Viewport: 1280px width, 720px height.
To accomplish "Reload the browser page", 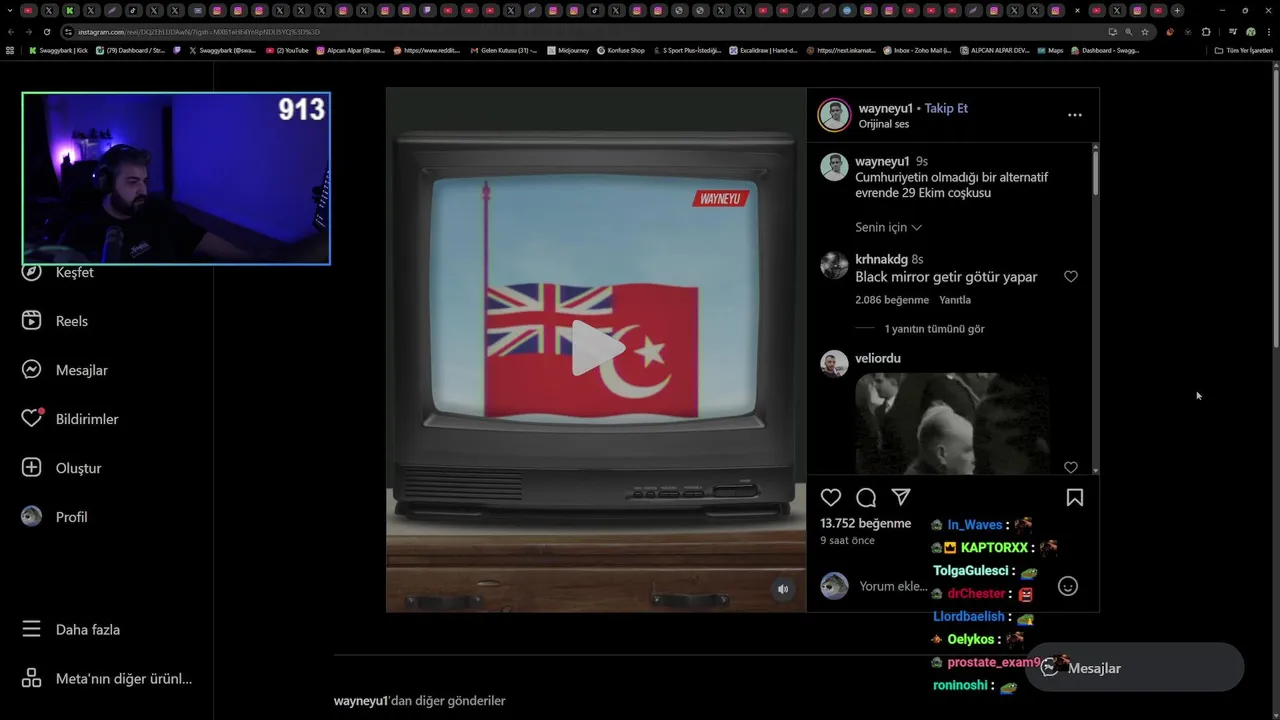I will [x=46, y=32].
